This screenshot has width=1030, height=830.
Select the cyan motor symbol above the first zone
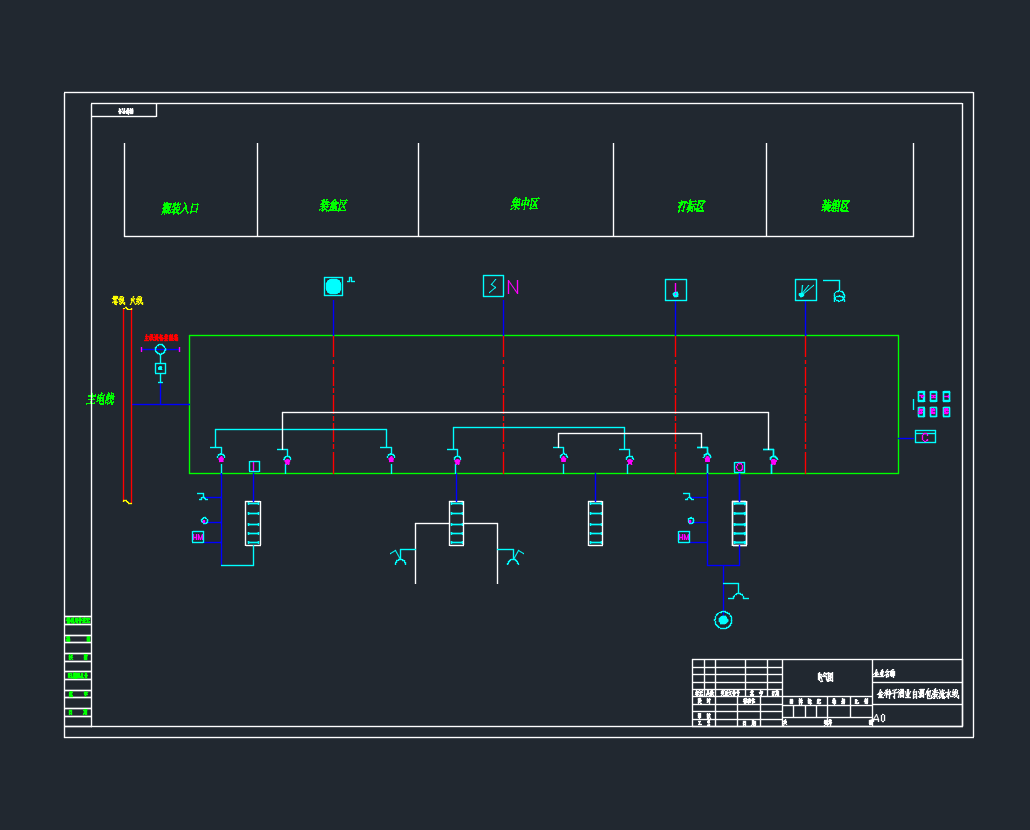333,286
